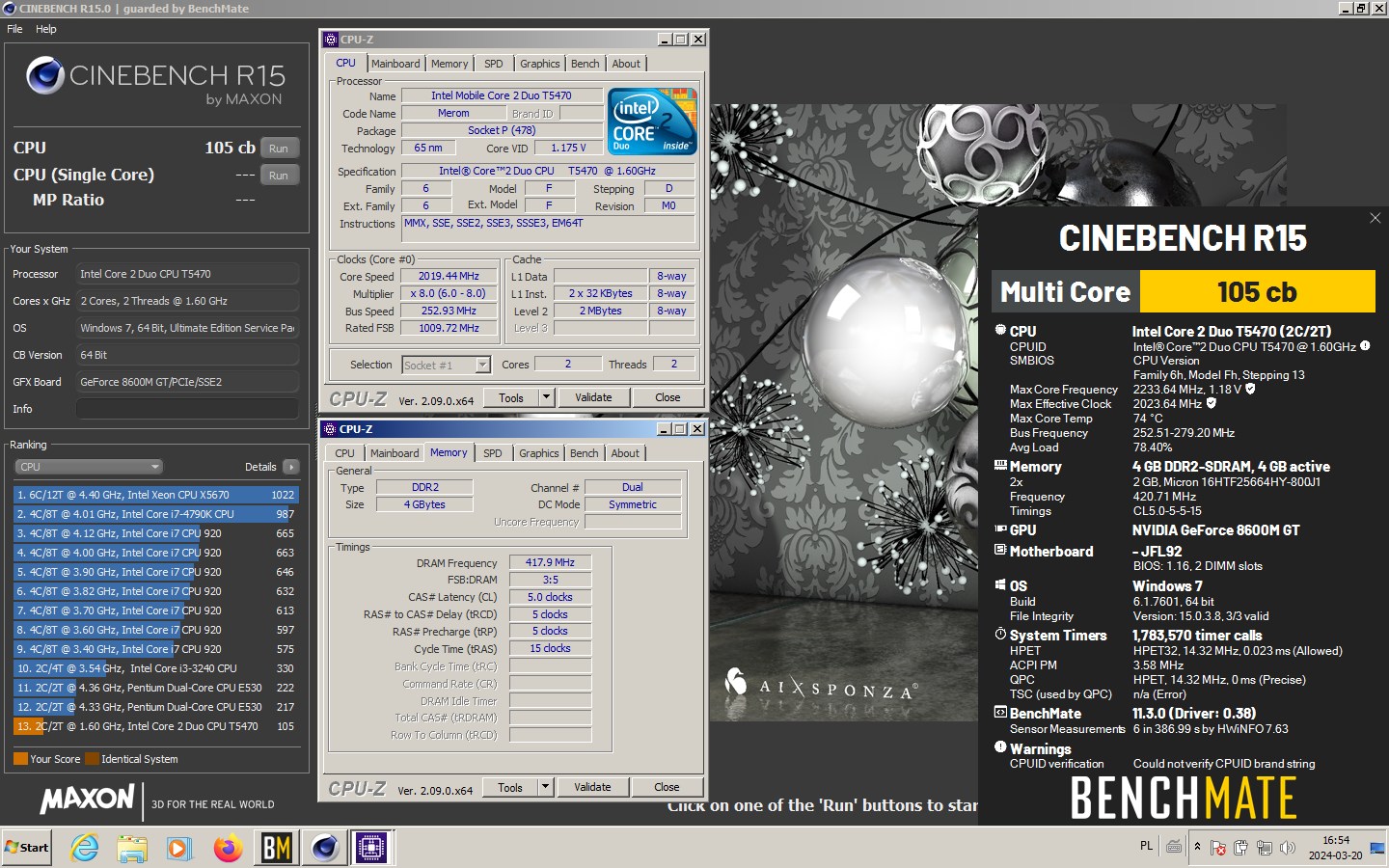Click the AIXSPONZA logo in render
1389x868 pixels.
click(821, 686)
